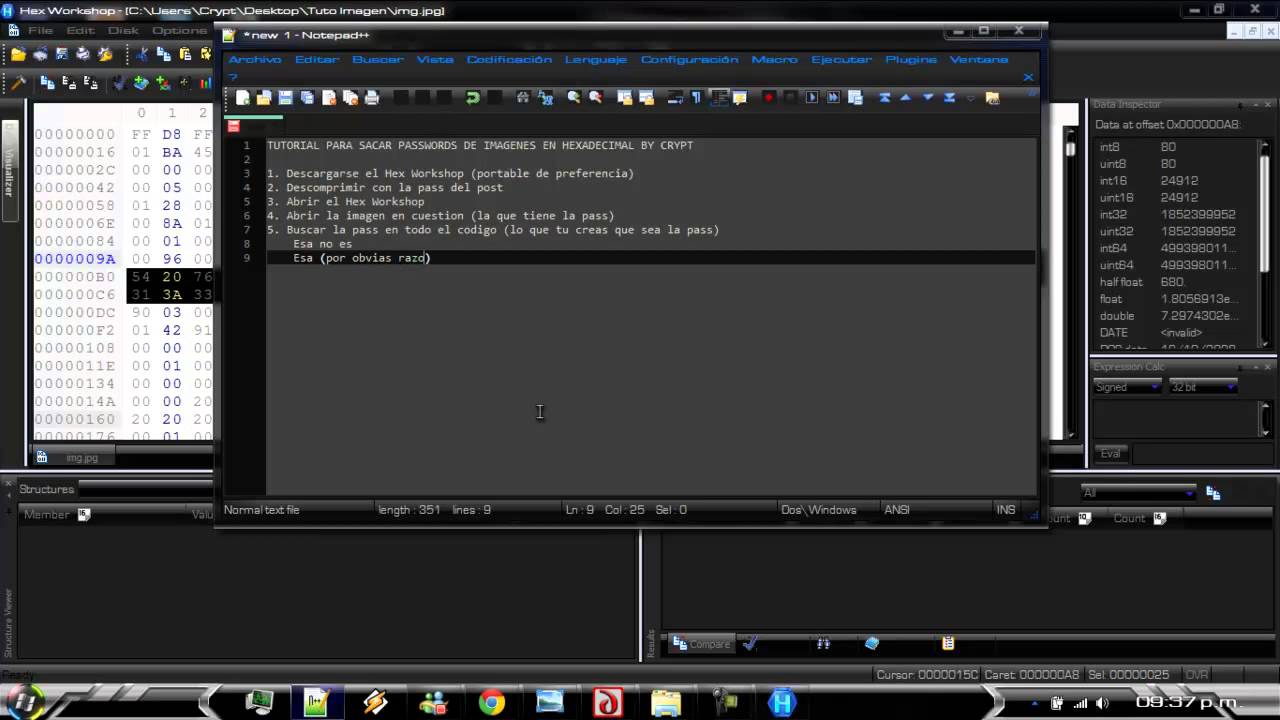
Task: Click Hex Workshop Paste clipboard icon
Action: click(x=185, y=54)
